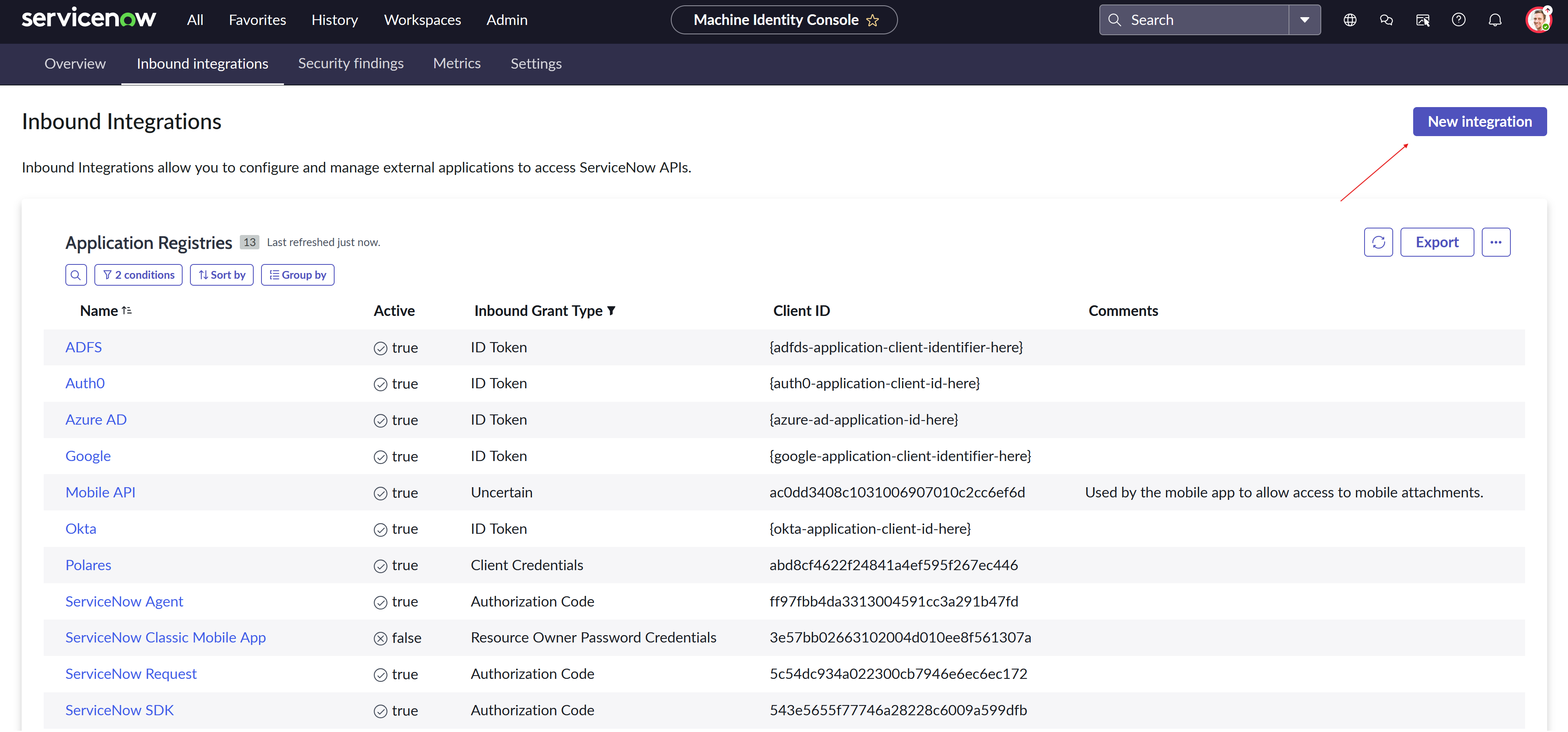Open the notifications bell
1568x732 pixels.
click(x=1494, y=20)
